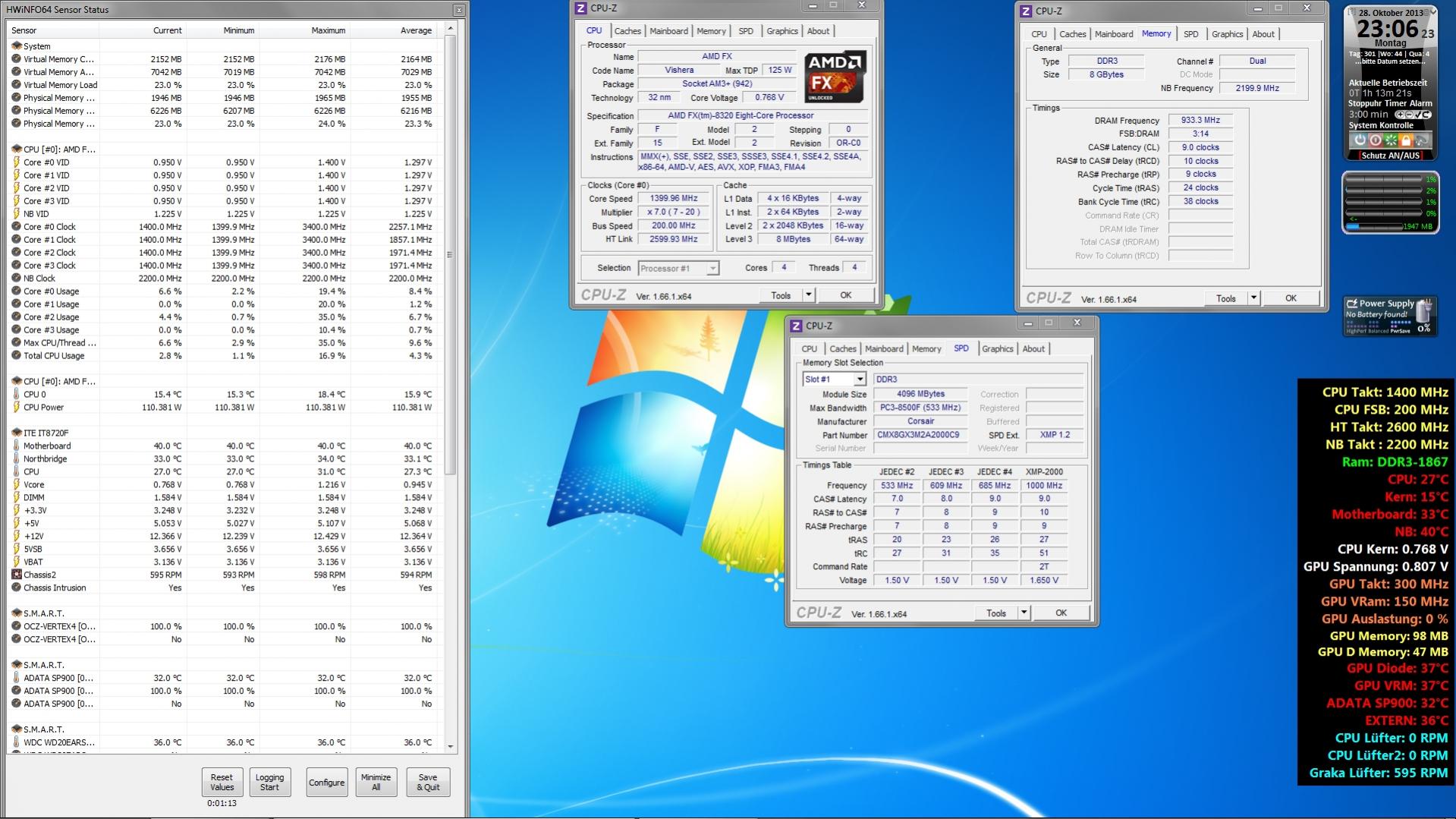Select the PwrSave power plan
Viewport: 1456px width, 819px height.
point(1400,332)
